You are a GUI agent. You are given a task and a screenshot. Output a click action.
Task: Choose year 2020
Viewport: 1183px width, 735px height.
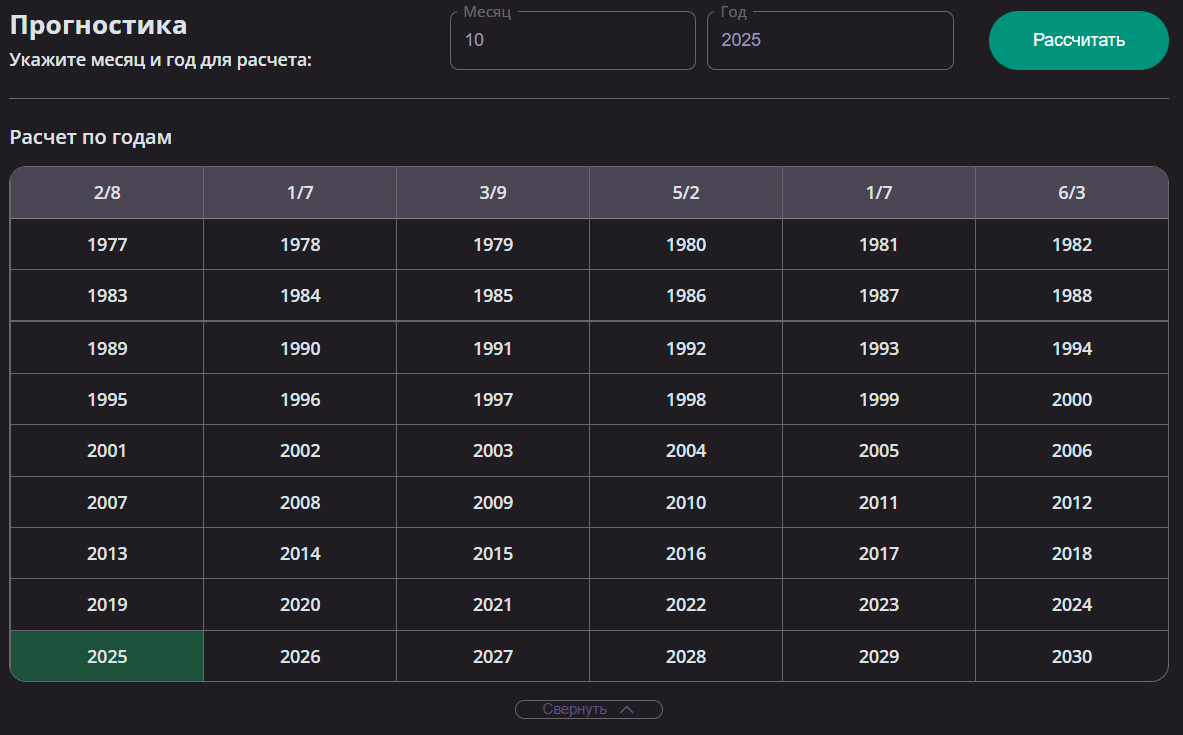coord(300,604)
